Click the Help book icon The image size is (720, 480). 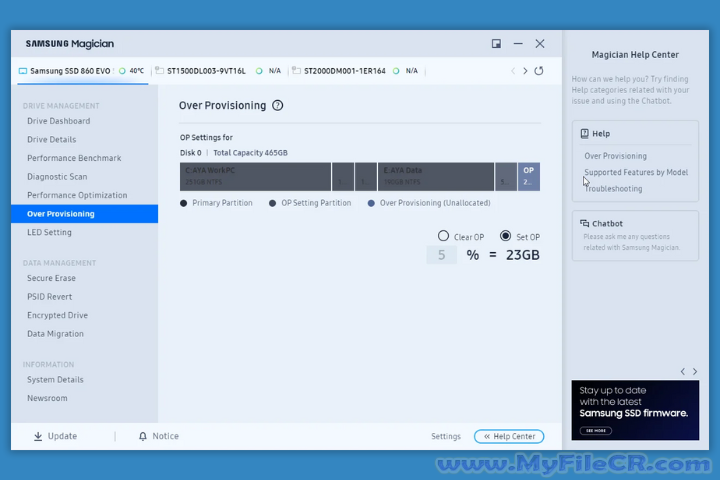coord(584,134)
